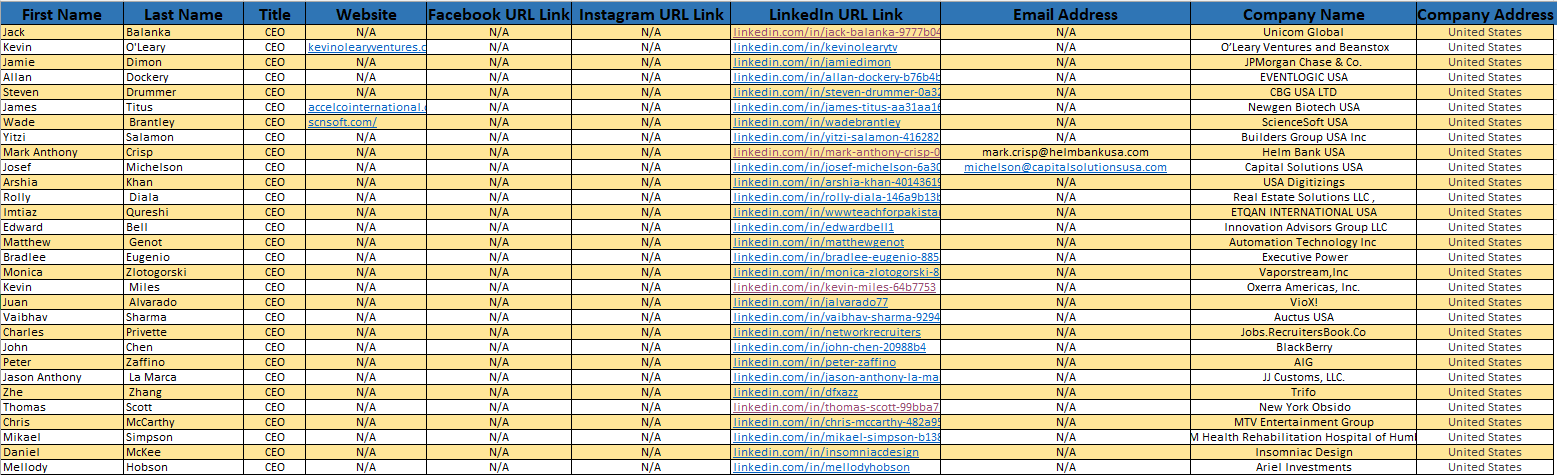The image size is (1557, 475).
Task: Open the wadebrantley LinkedIn link
Action: click(x=817, y=122)
